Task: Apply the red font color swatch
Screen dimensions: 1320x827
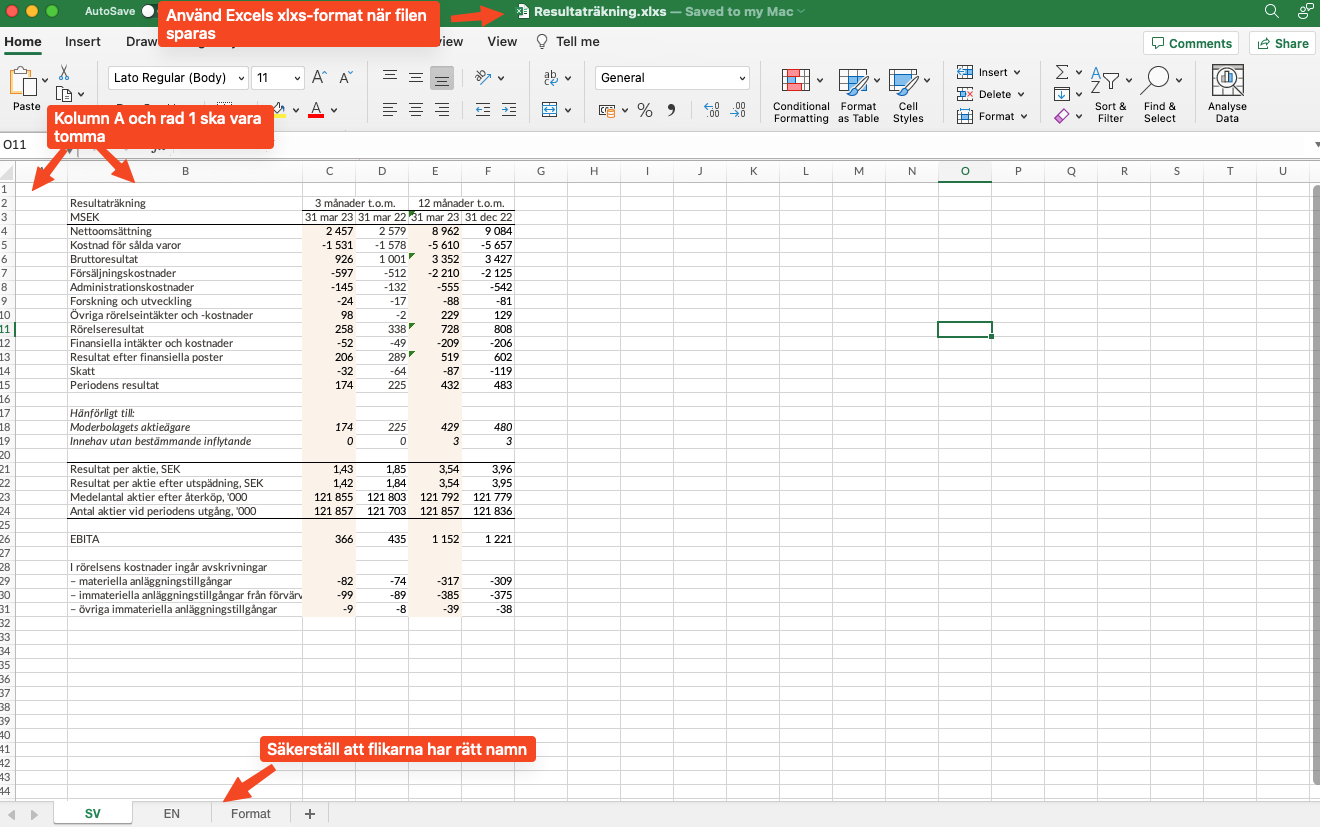Action: (316, 110)
